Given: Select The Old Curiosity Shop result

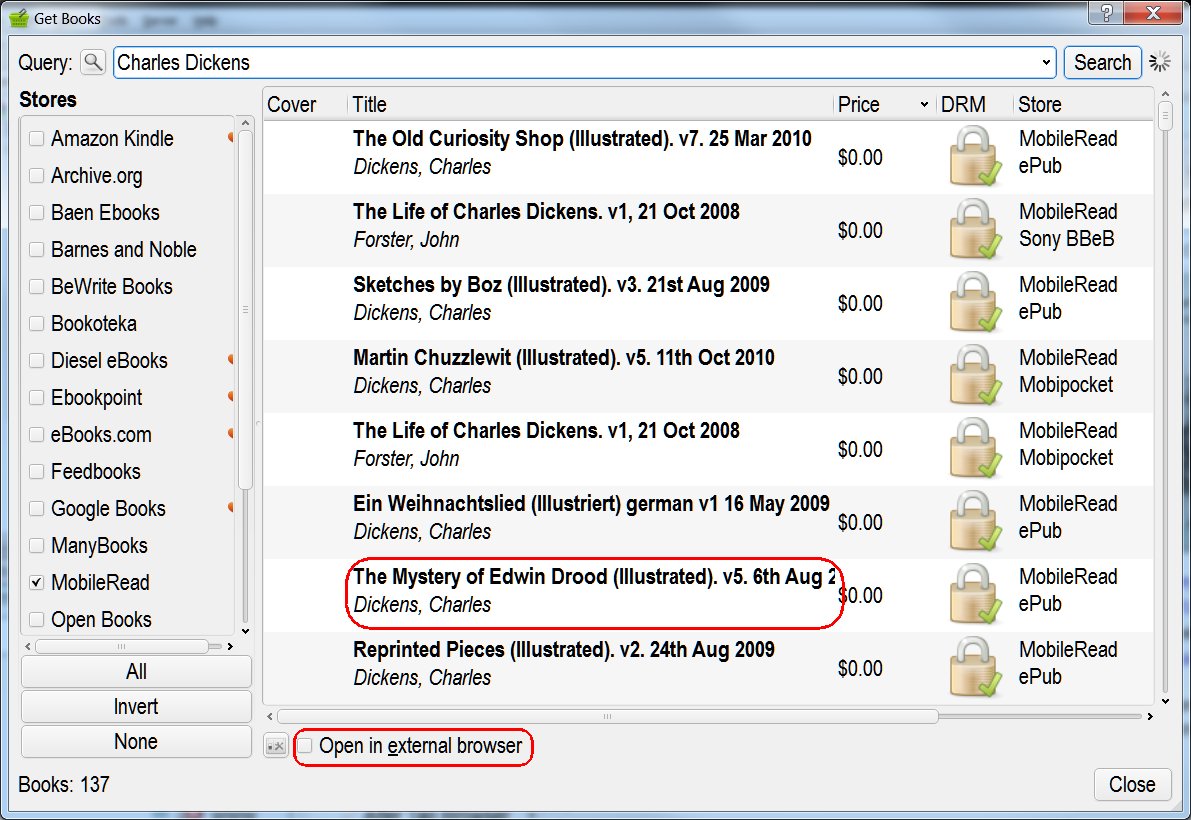Looking at the screenshot, I should click(x=708, y=157).
